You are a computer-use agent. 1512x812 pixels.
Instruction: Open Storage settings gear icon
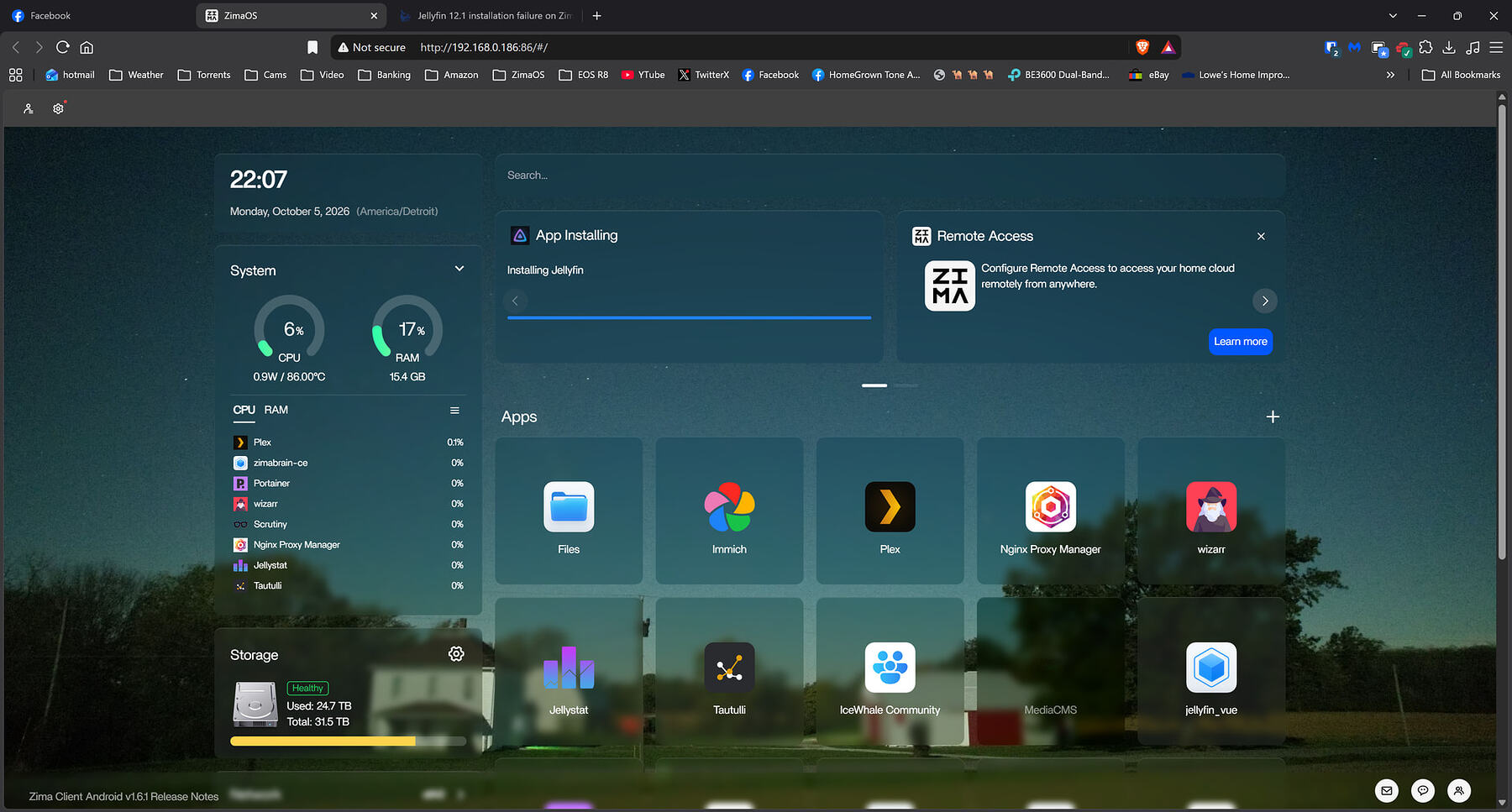click(x=456, y=654)
